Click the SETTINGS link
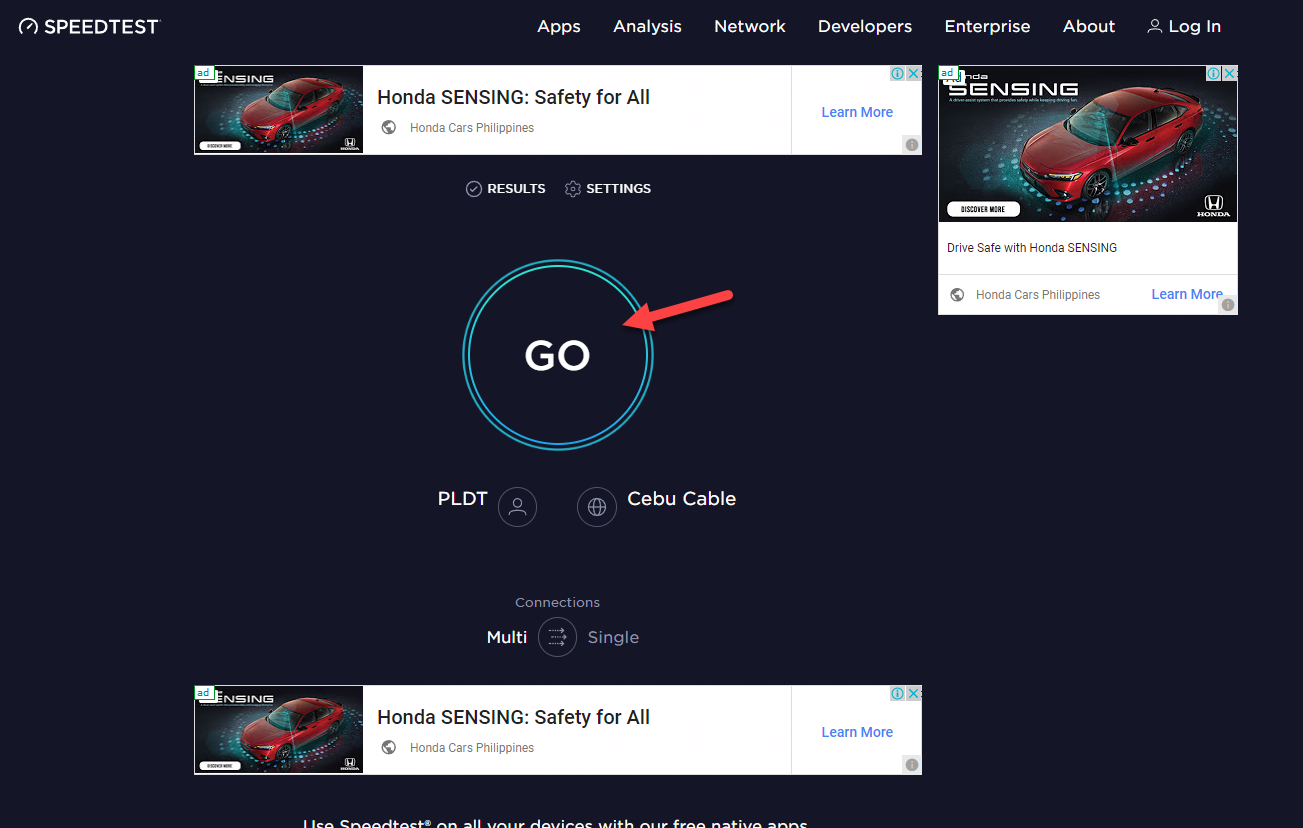 [608, 189]
